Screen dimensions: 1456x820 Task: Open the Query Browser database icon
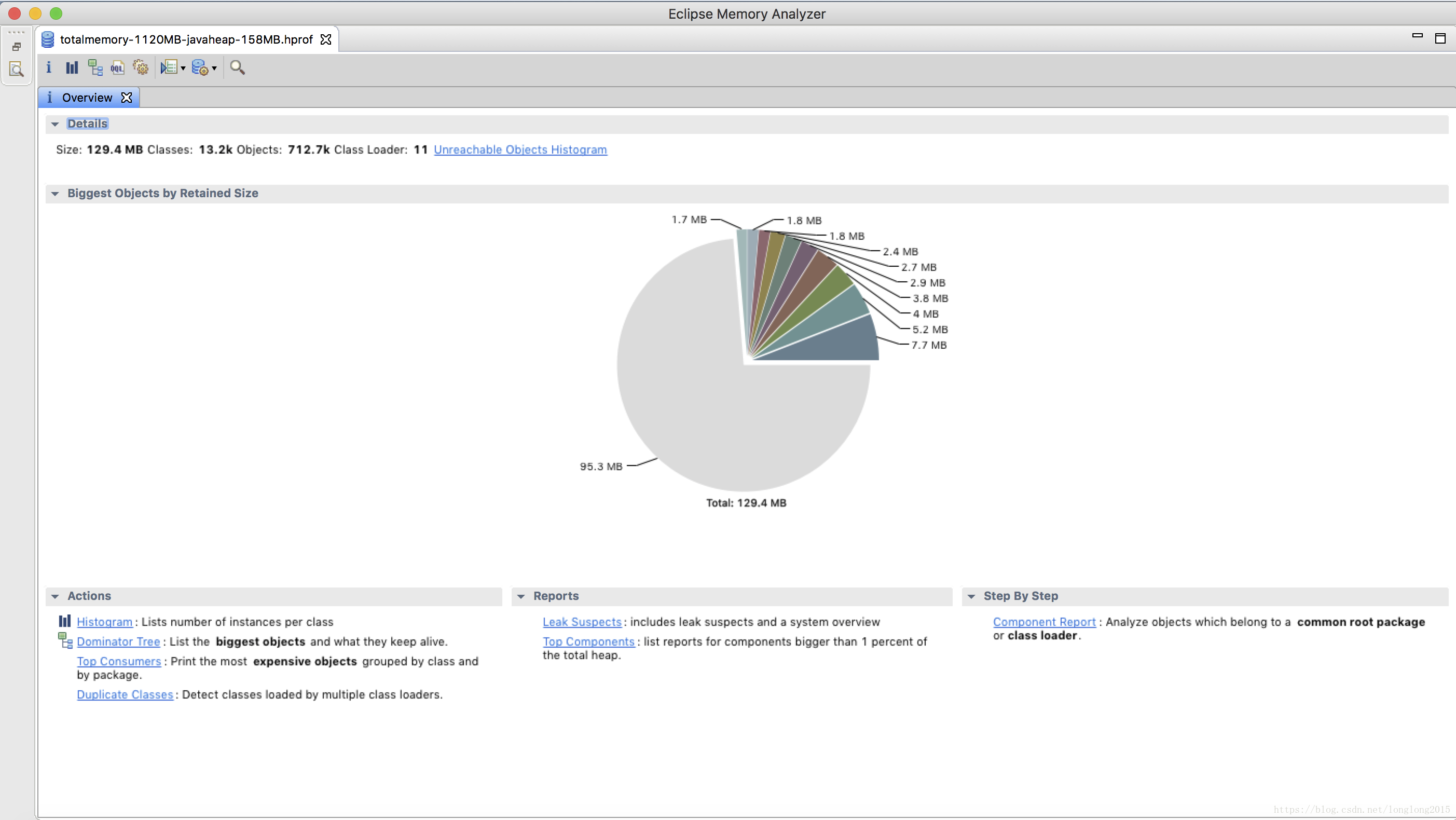coord(200,68)
